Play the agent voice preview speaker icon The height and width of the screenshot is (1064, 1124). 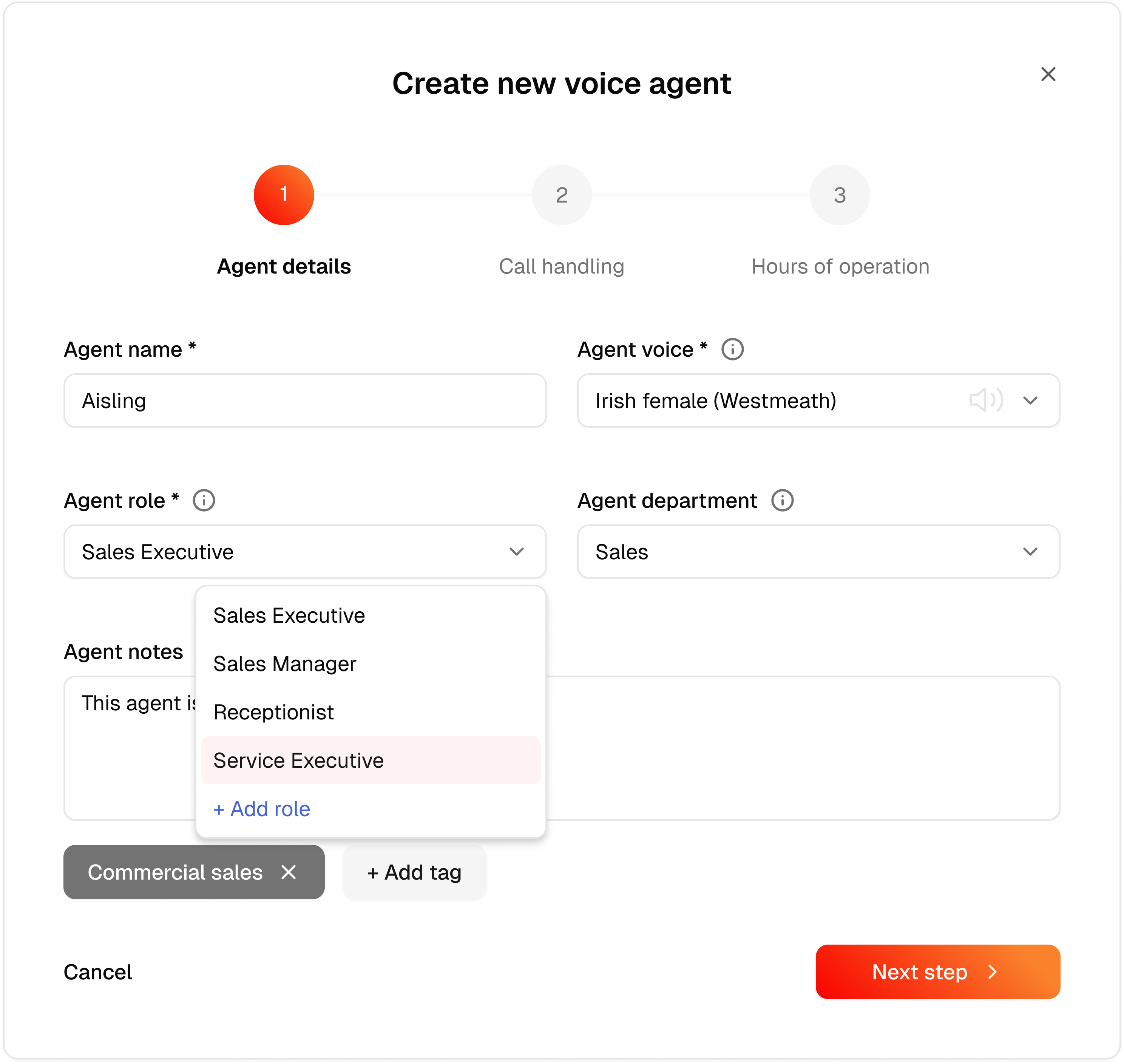click(985, 401)
